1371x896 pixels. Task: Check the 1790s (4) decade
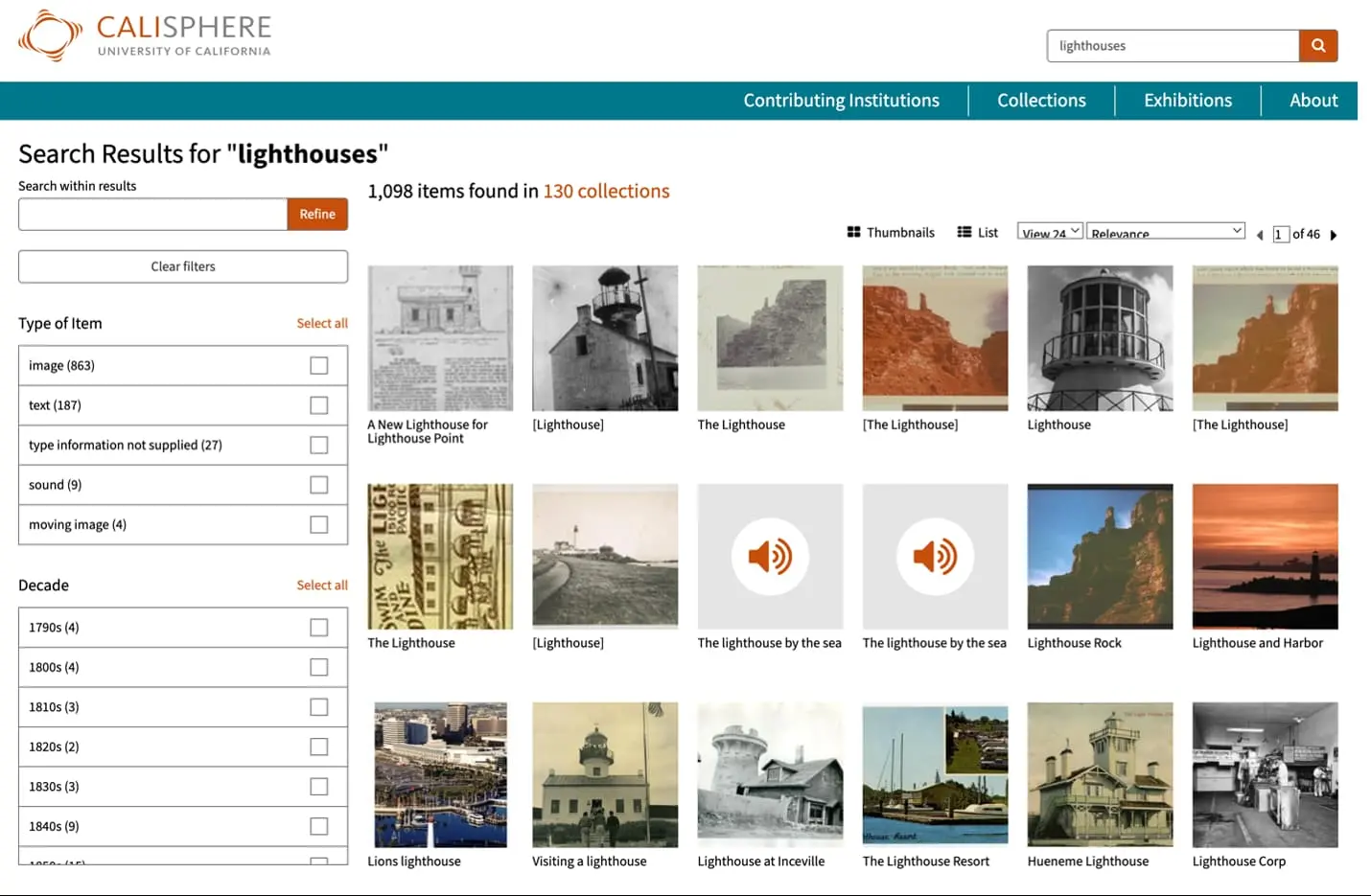coord(319,627)
